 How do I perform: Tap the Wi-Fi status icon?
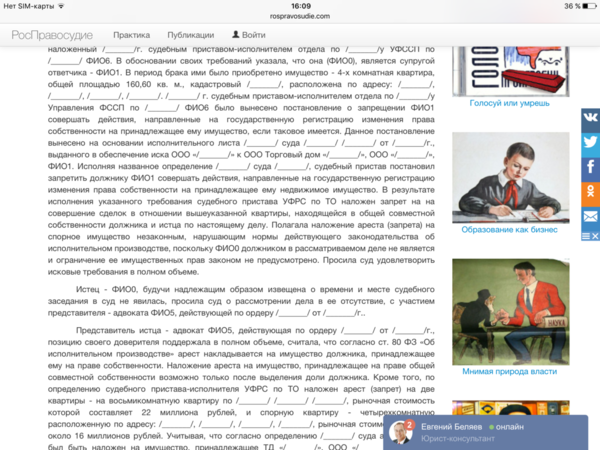click(x=61, y=6)
